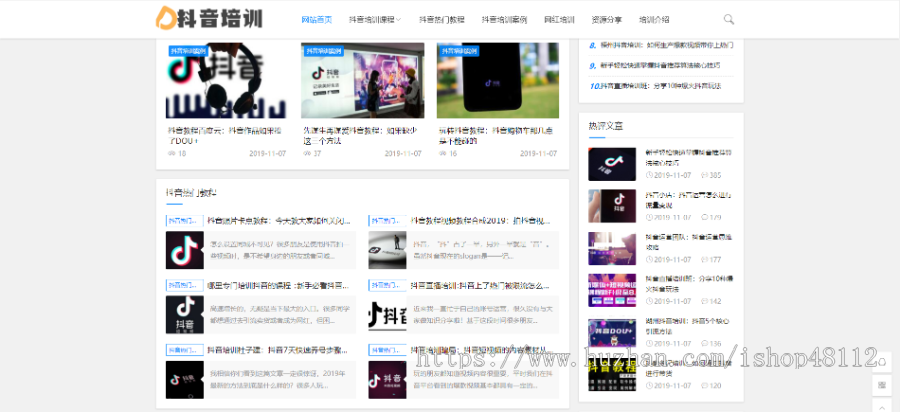Screen dimensions: 900x412
Task: Open the figure-on-TikTok-logo thumbnail of 2019 tutorial
Action: pos(387,250)
